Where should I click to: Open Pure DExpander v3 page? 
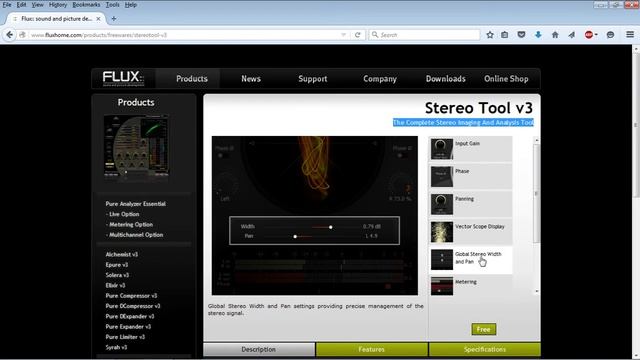coord(130,316)
